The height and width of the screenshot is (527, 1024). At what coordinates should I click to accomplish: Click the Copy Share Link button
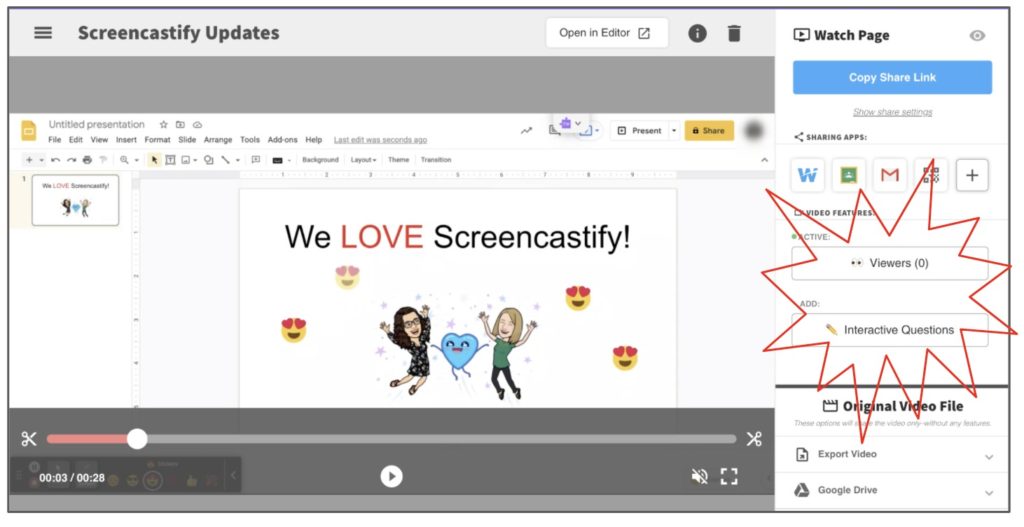point(891,77)
